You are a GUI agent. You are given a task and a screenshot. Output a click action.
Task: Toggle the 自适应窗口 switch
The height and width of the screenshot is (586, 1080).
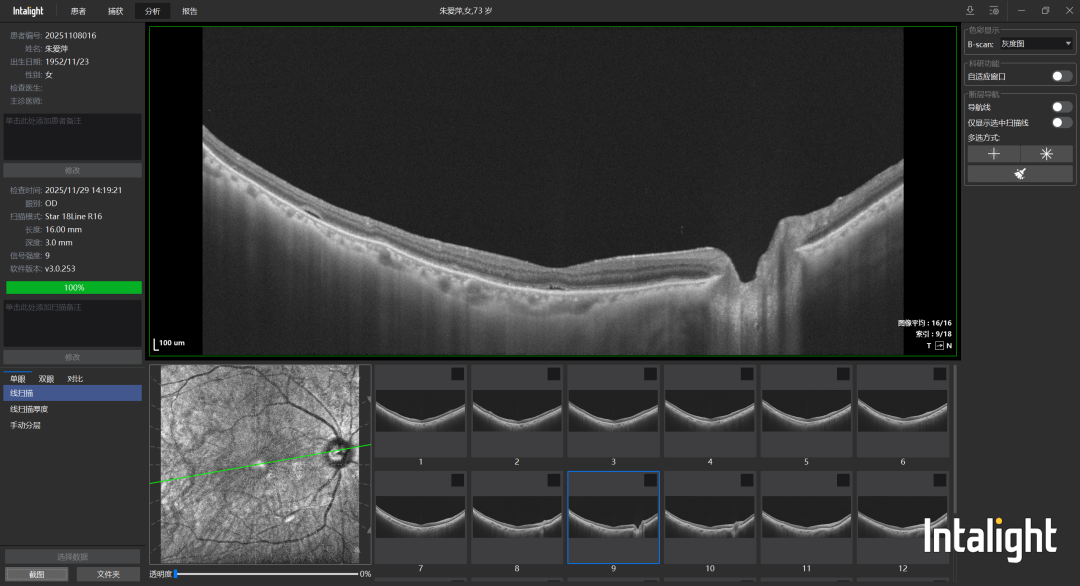coord(1061,76)
